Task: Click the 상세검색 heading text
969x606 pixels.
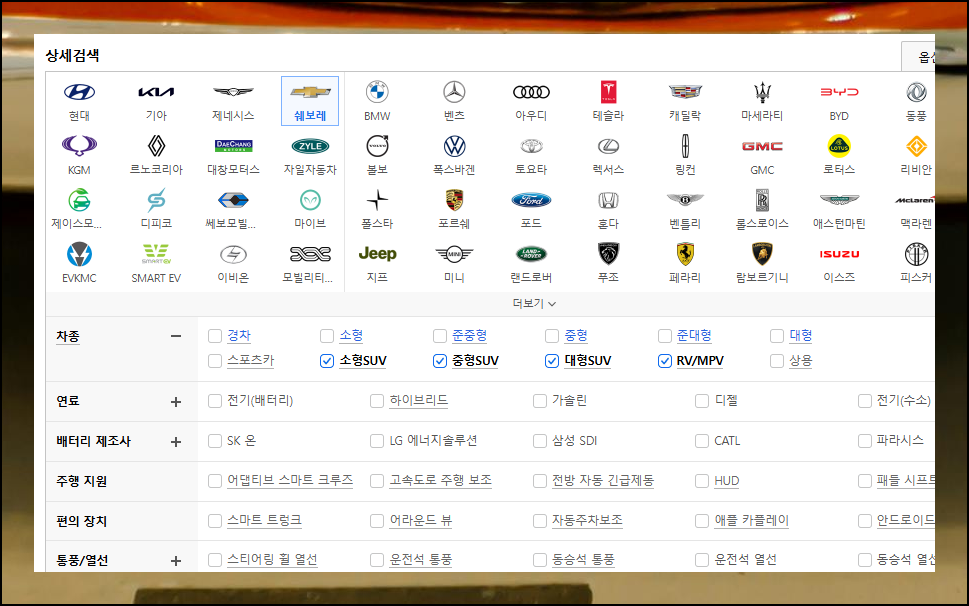Action: point(72,56)
